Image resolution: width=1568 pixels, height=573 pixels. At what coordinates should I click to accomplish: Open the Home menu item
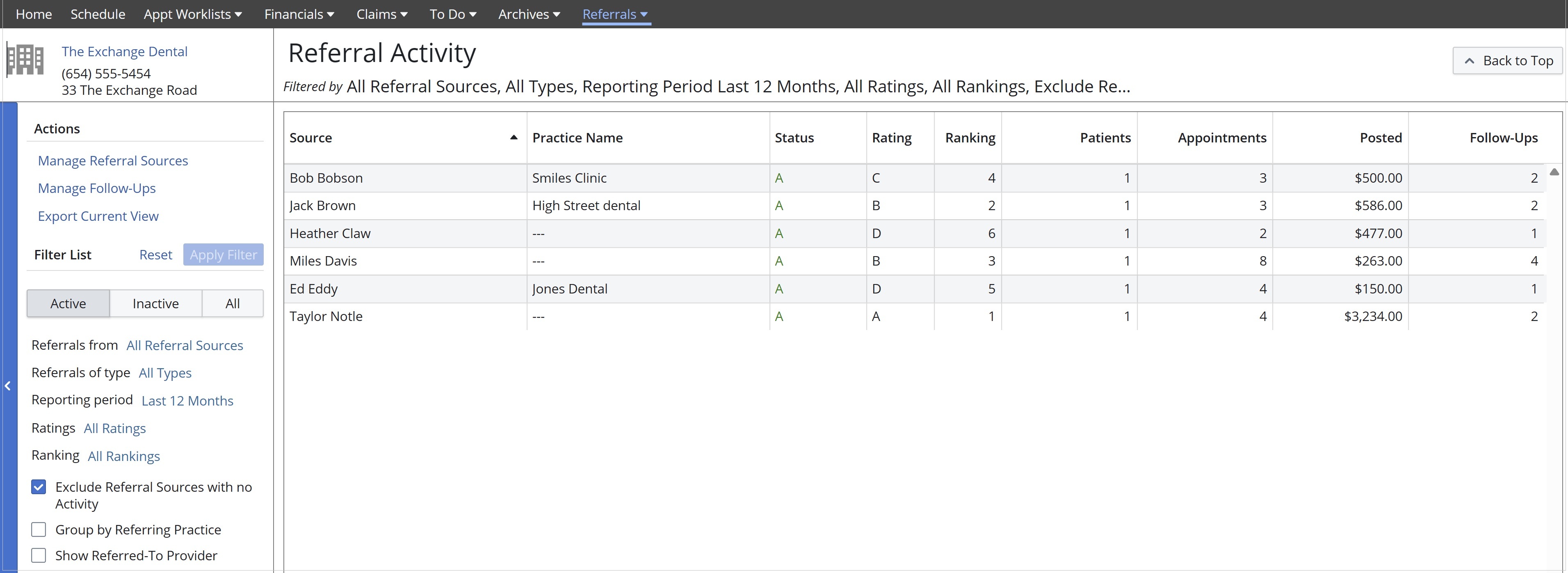34,14
